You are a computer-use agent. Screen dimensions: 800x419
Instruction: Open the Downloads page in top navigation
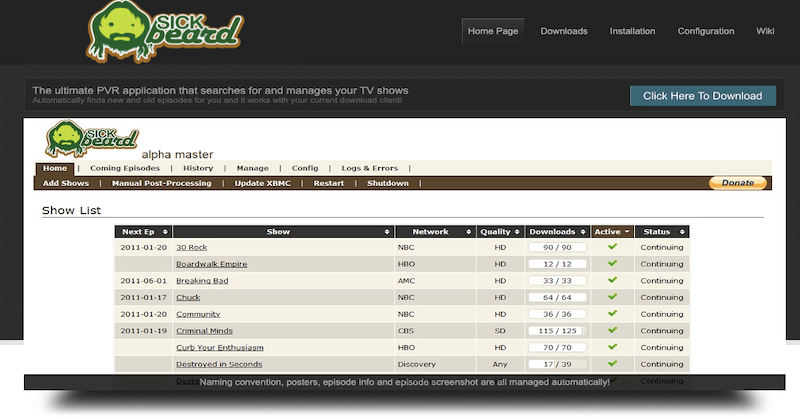(x=564, y=31)
